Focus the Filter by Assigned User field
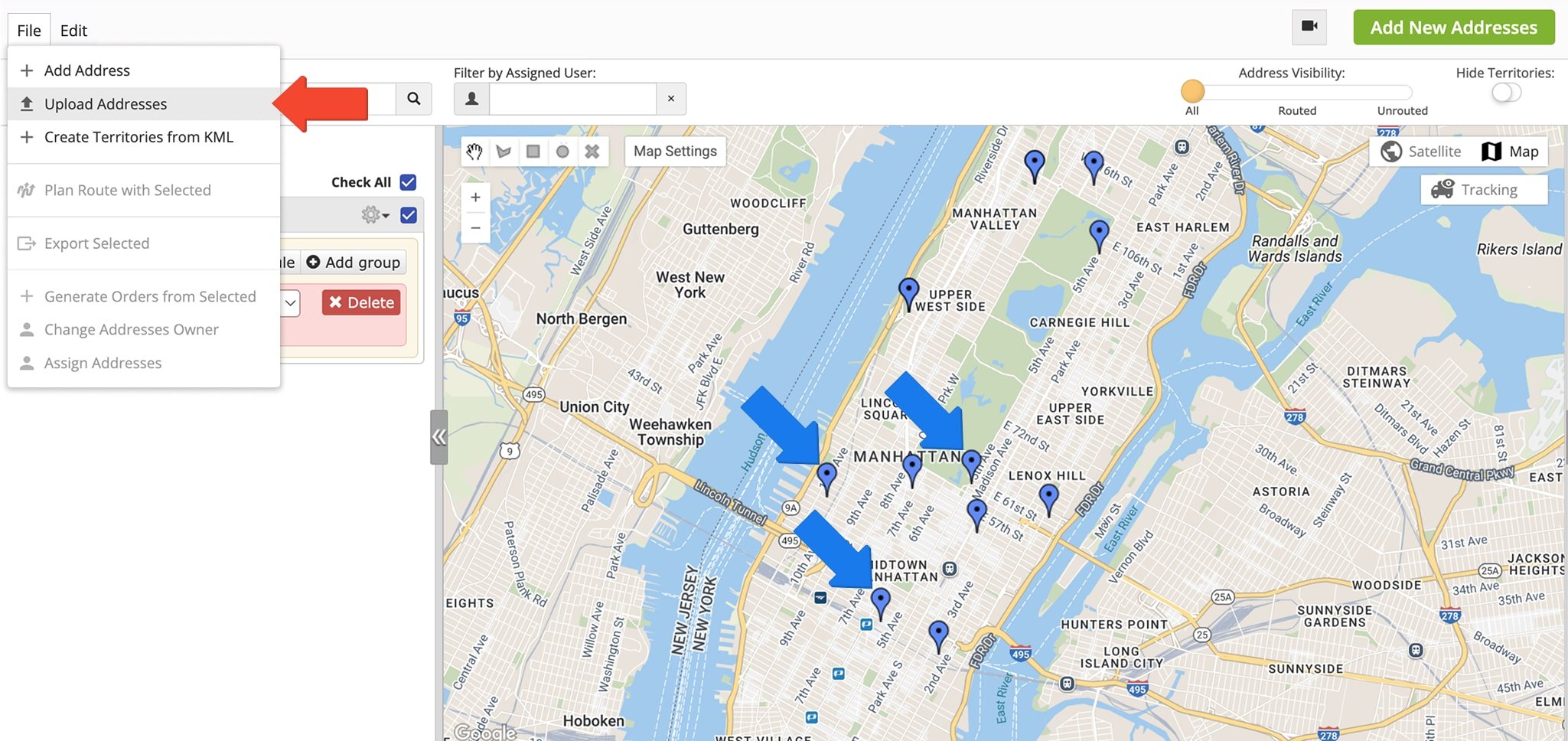The width and height of the screenshot is (1568, 741). click(573, 99)
